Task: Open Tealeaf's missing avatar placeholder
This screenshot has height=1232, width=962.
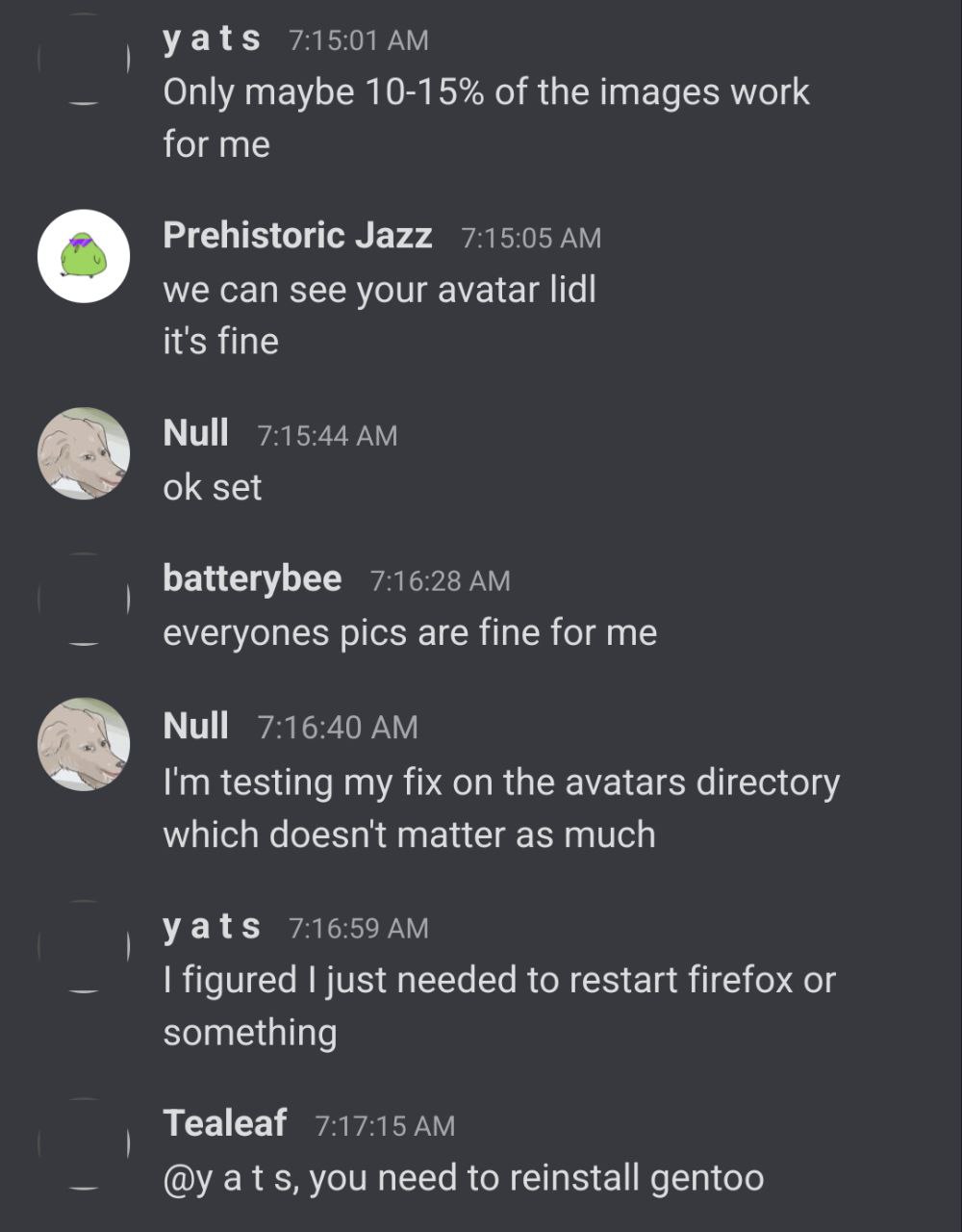Action: coord(83,1142)
